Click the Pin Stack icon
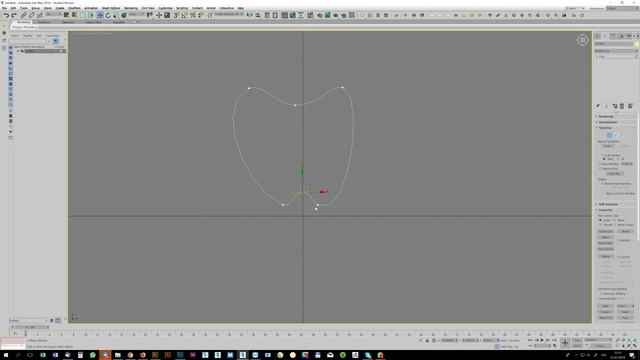The height and width of the screenshot is (360, 640). point(598,106)
